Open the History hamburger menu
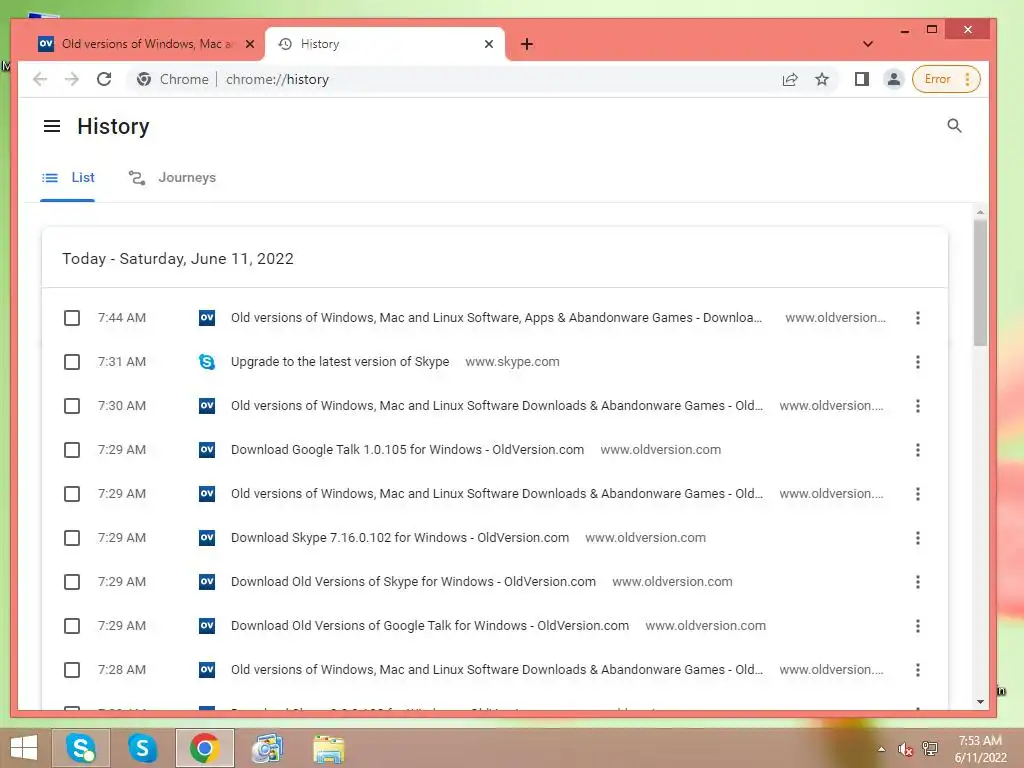This screenshot has height=768, width=1024. tap(52, 126)
